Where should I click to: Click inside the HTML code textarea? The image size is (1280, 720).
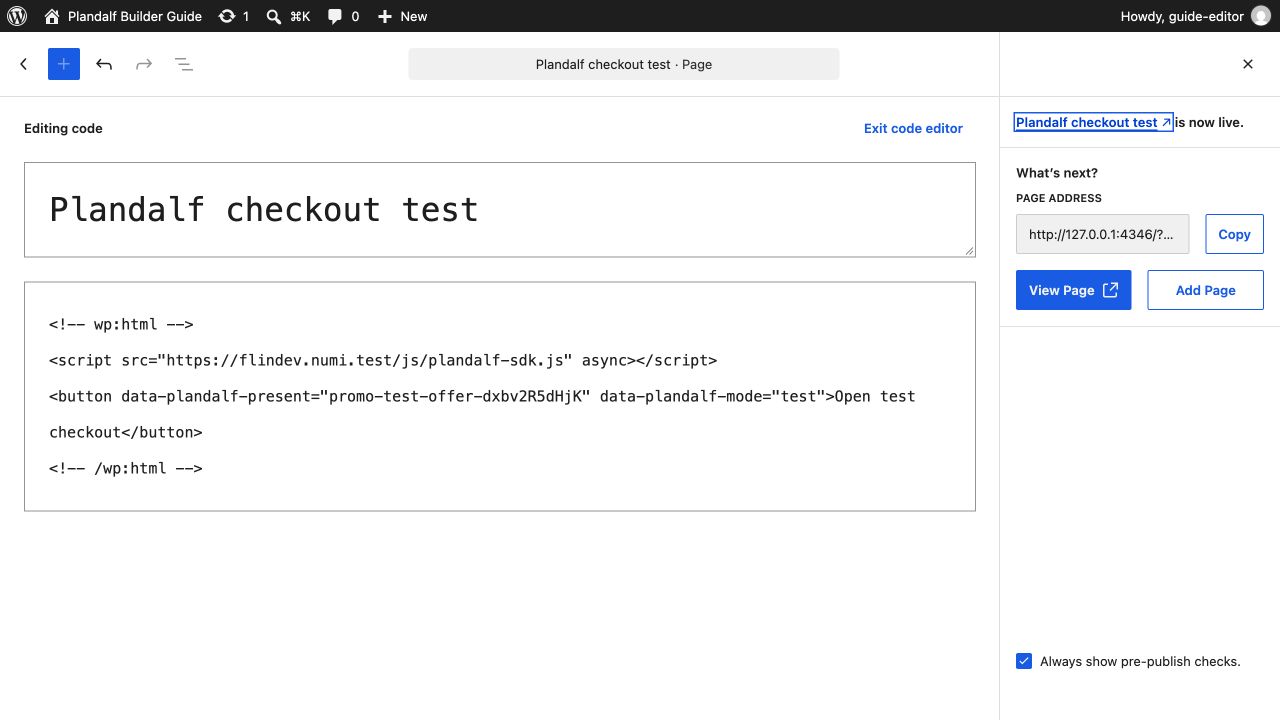pos(500,396)
